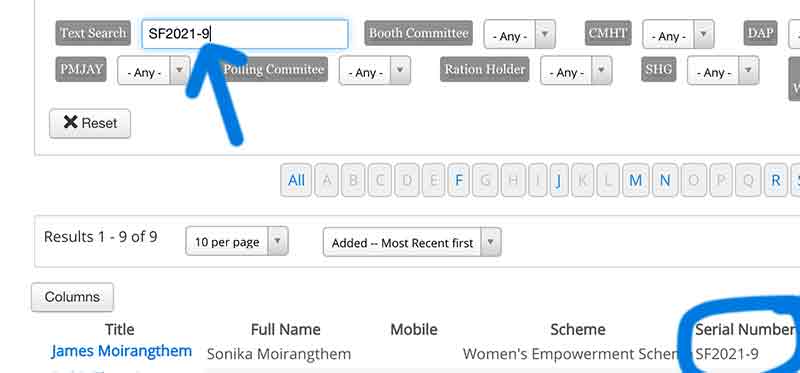The height and width of the screenshot is (373, 800).
Task: Open the Booth Committee dropdown
Action: pyautogui.click(x=519, y=35)
